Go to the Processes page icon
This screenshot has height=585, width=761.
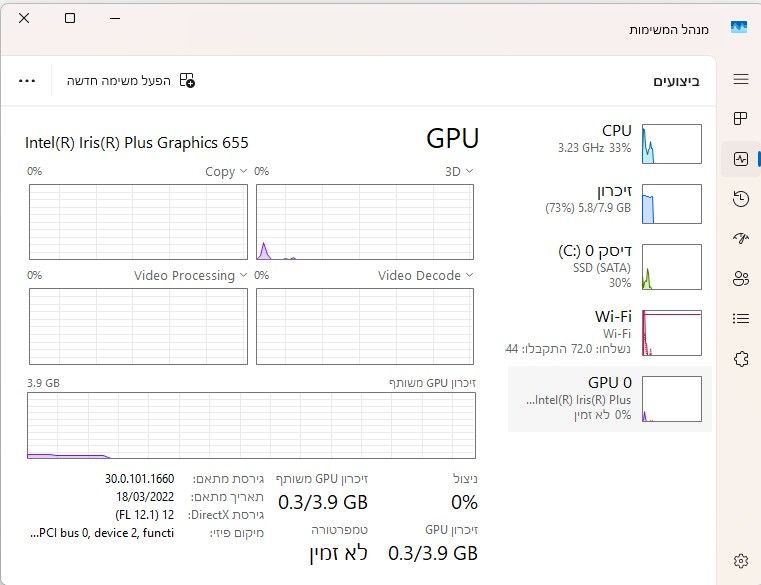click(741, 118)
